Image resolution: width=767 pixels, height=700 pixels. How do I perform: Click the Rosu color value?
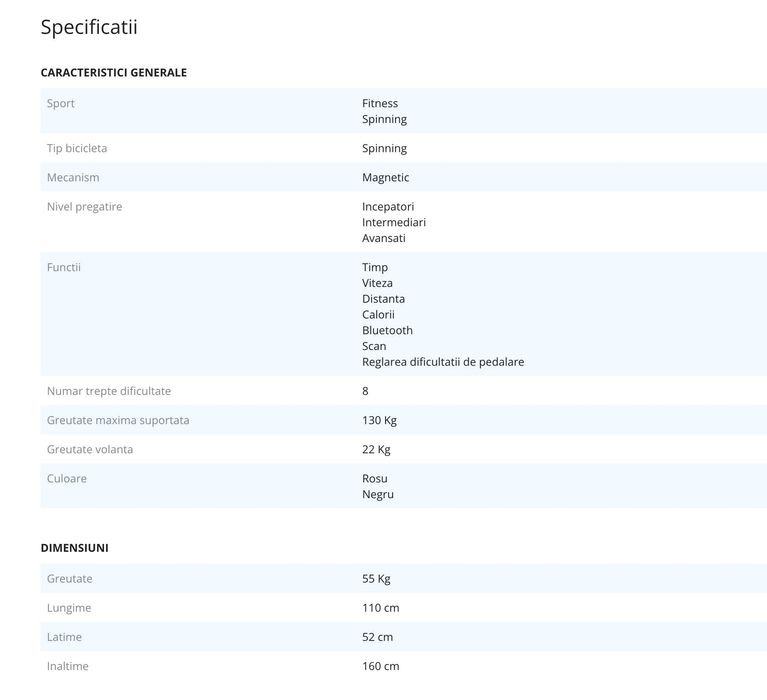[x=374, y=479]
